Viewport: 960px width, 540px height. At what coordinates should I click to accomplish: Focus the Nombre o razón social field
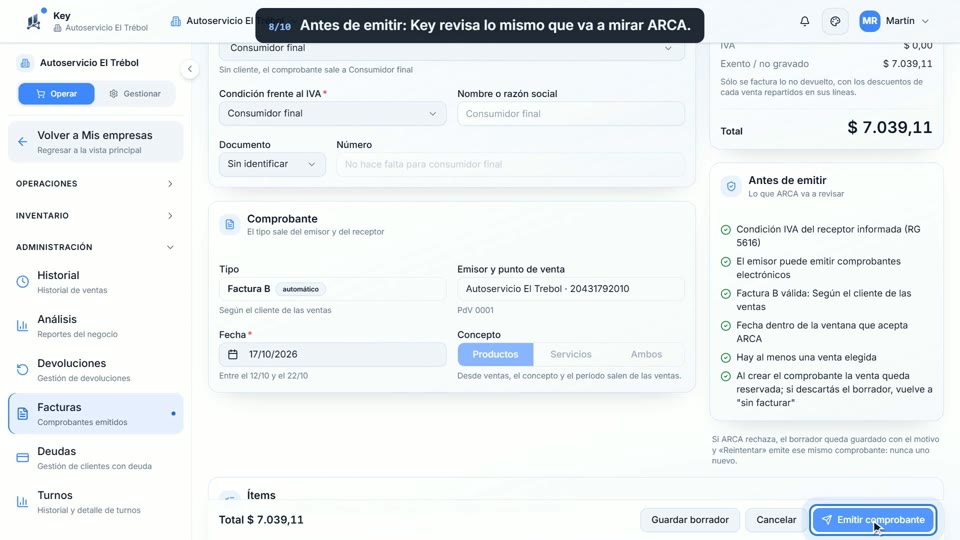(571, 113)
